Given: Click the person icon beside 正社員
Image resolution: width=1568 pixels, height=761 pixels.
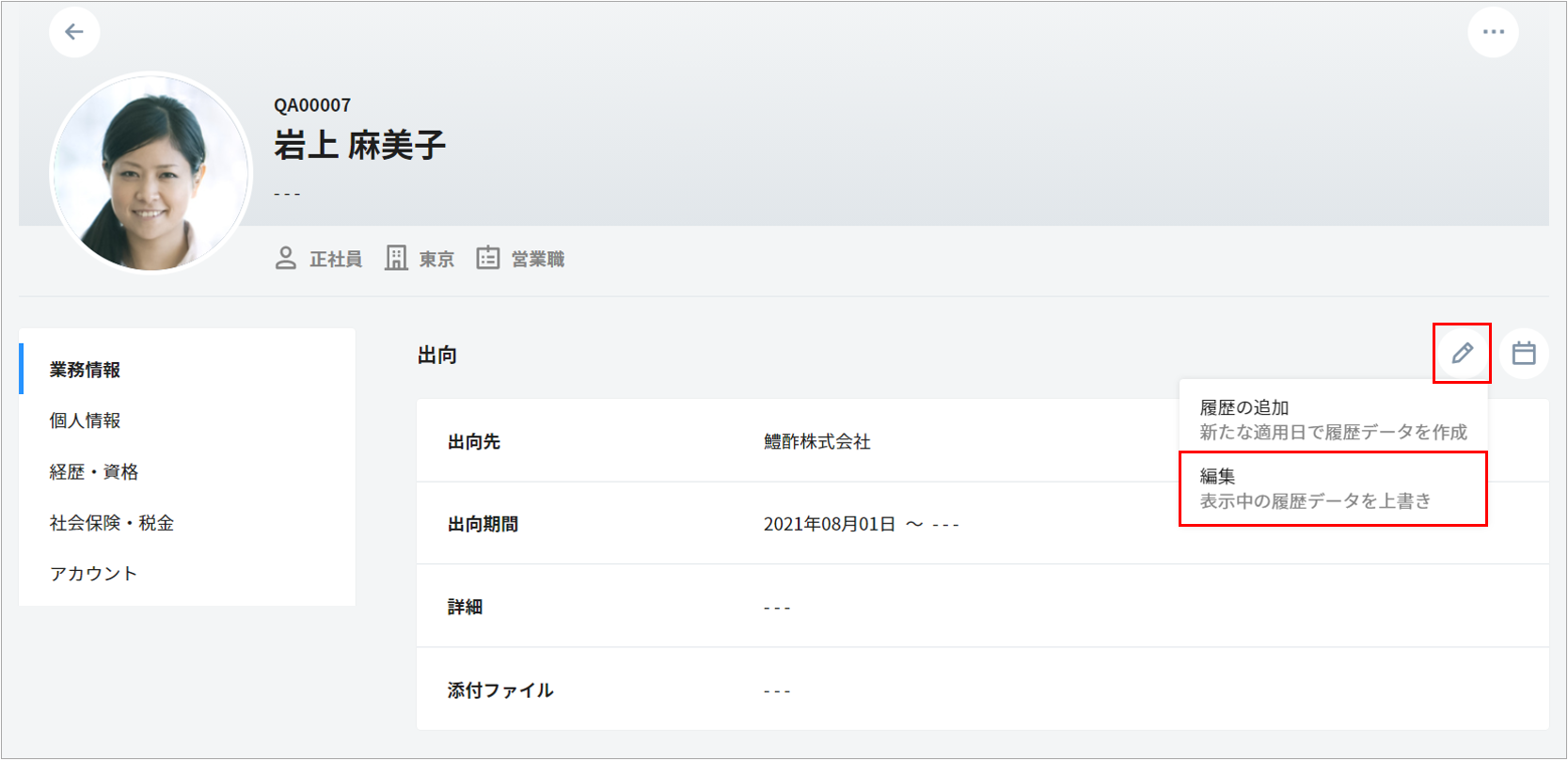Looking at the screenshot, I should [x=286, y=259].
